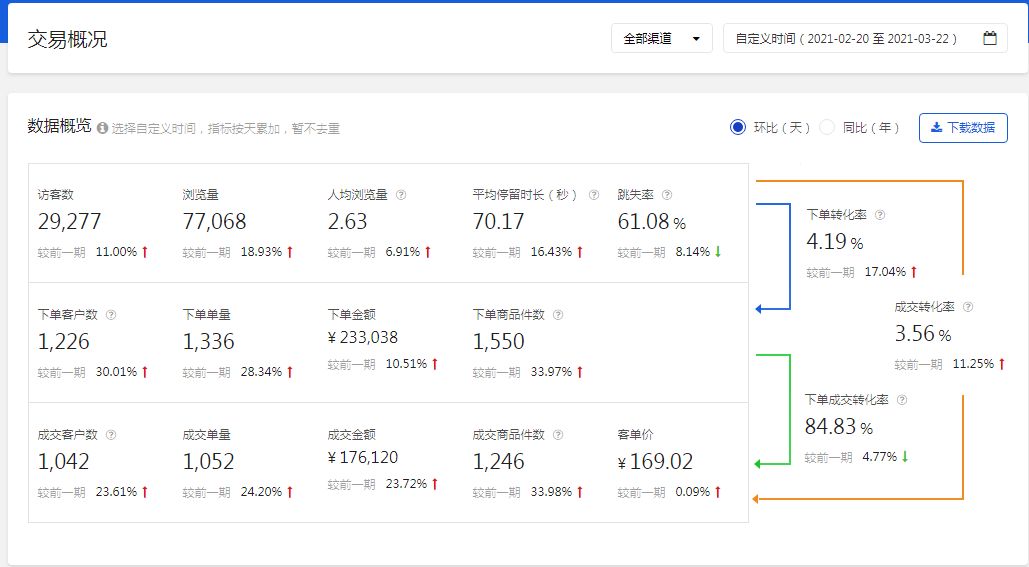Viewport: 1029px width, 567px height.
Task: Click the 浏览量 value 77,068
Action: pyautogui.click(x=215, y=222)
